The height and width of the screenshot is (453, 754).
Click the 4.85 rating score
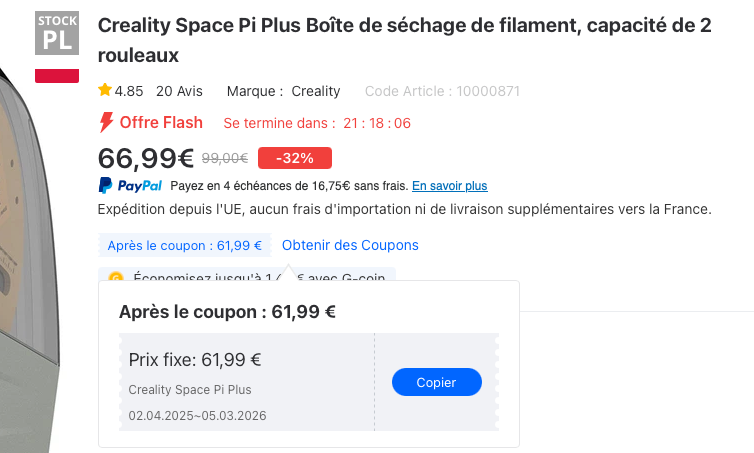pos(129,91)
